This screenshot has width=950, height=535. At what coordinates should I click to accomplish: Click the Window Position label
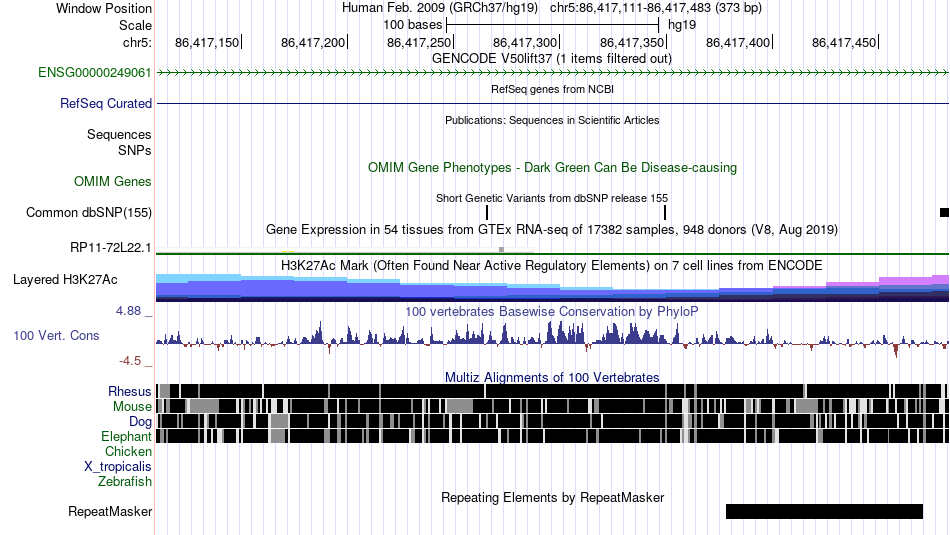pos(104,8)
